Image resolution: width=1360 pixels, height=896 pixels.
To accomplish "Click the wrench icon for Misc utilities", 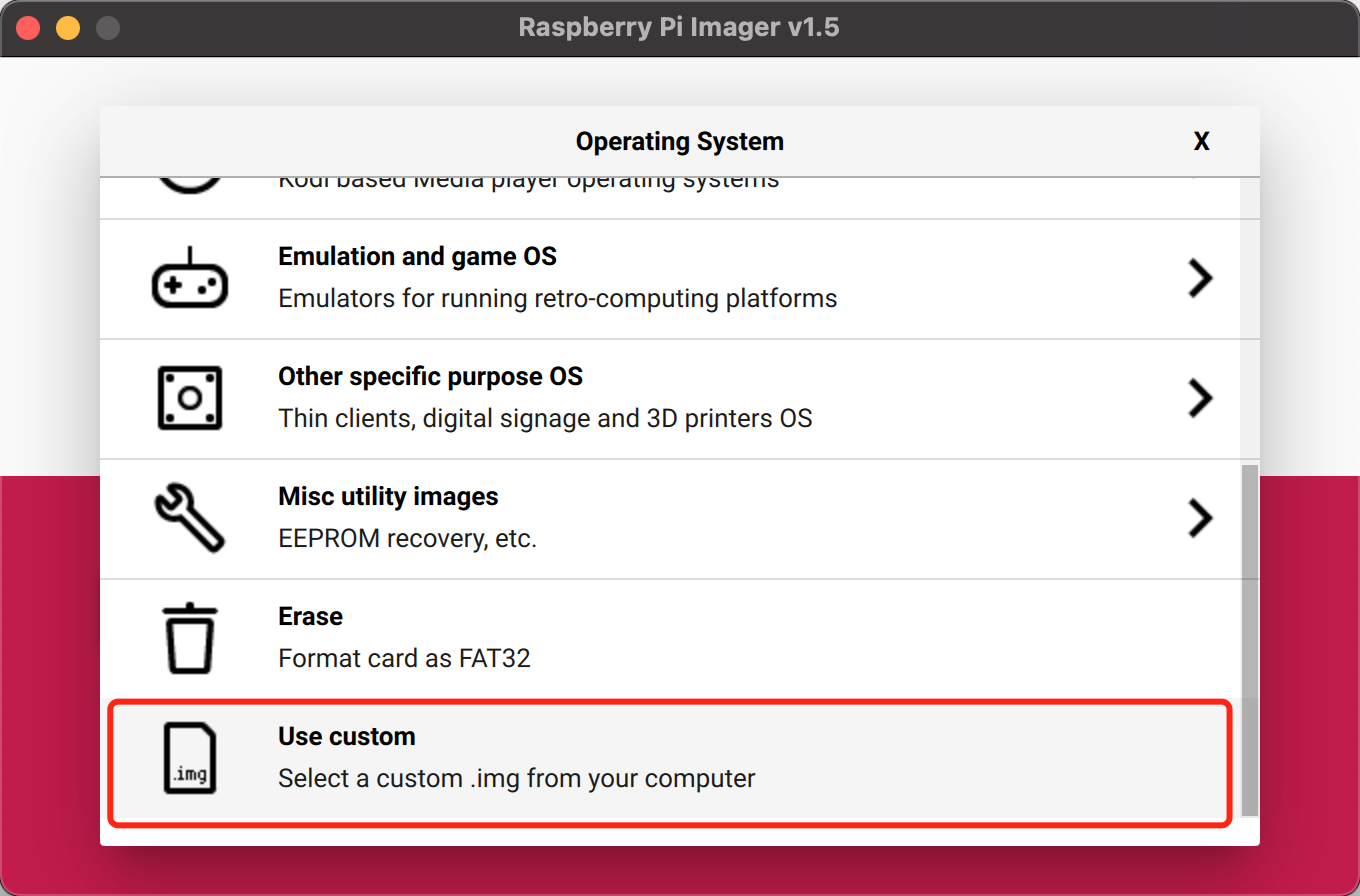I will (189, 518).
